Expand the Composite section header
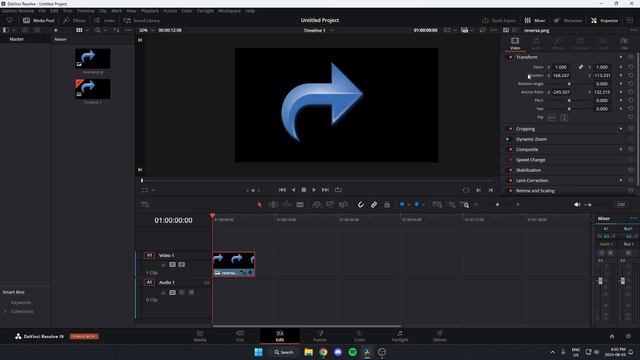The width and height of the screenshot is (640, 360). [x=527, y=149]
